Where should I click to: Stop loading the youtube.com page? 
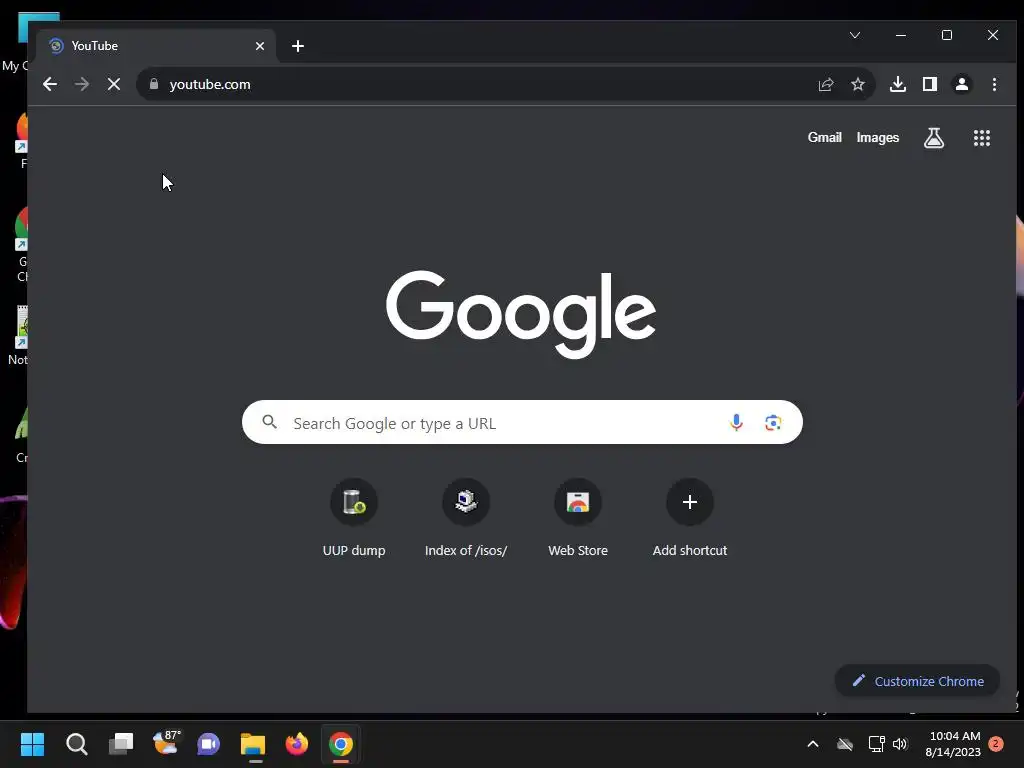pos(114,84)
